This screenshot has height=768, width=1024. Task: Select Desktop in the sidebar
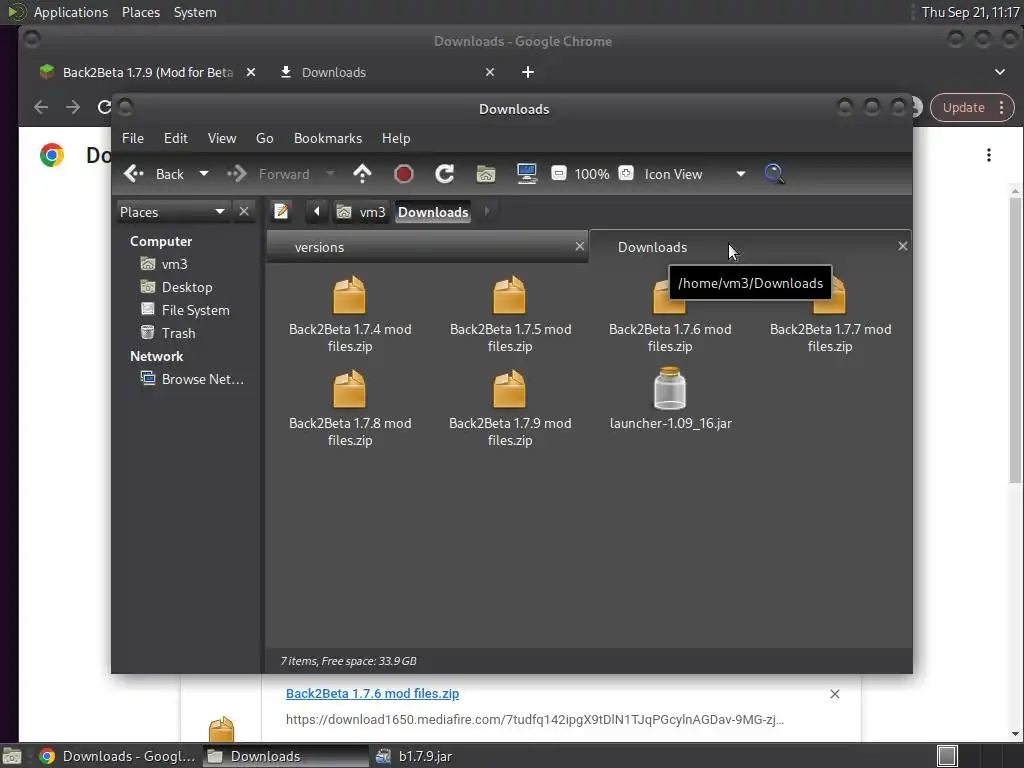point(176,287)
